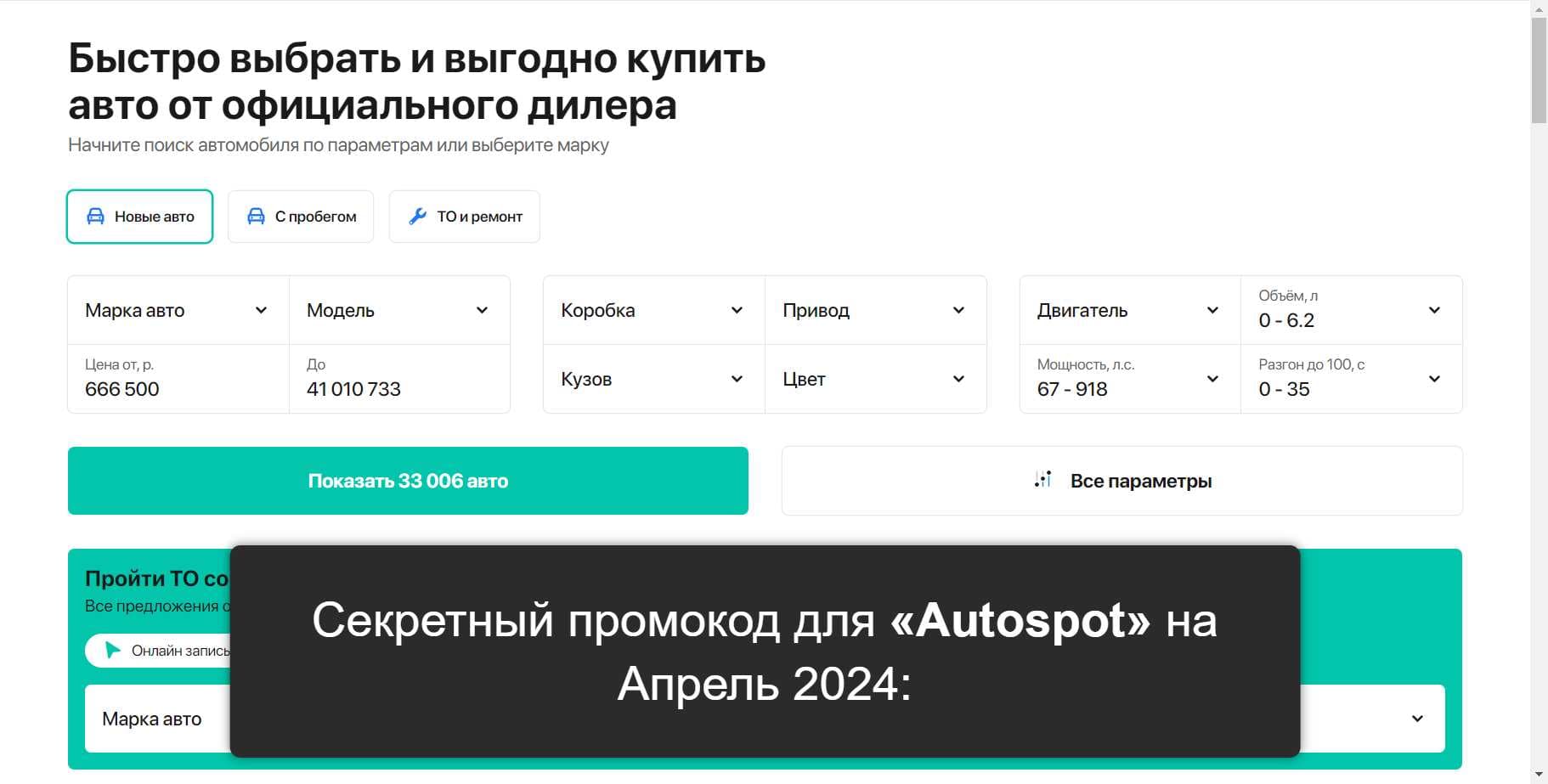Open Все параметры filters
This screenshot has width=1548, height=784.
[1121, 481]
